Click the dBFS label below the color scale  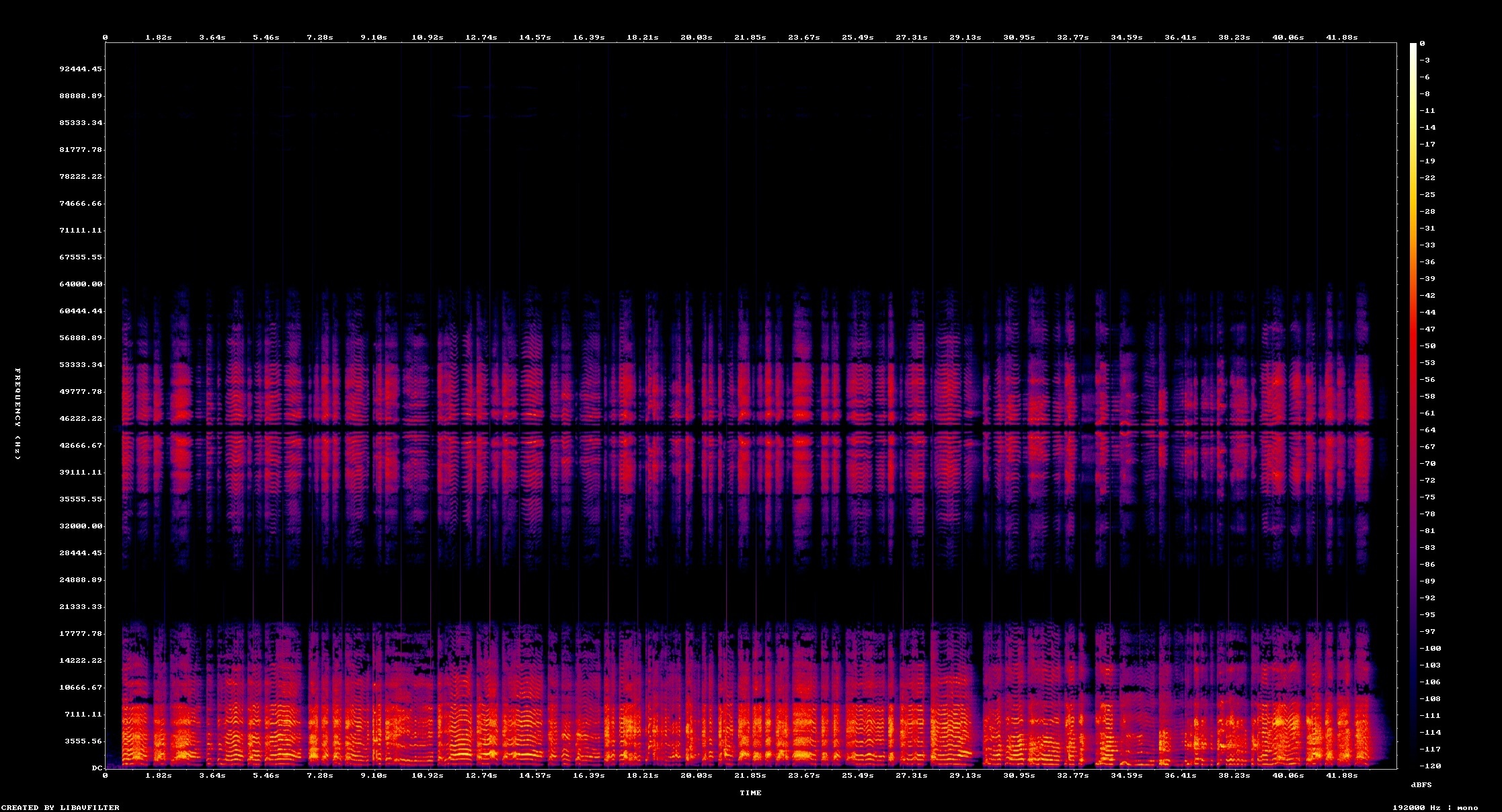click(1423, 785)
